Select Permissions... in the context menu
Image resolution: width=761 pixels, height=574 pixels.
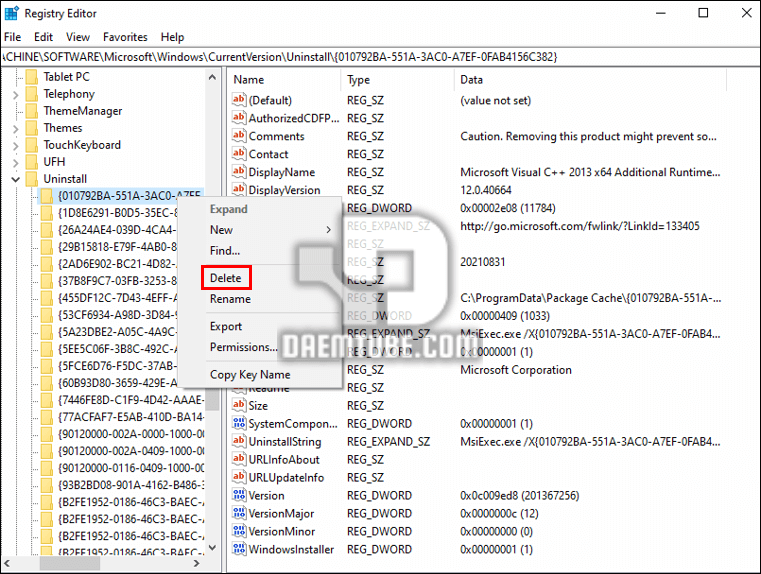(x=243, y=347)
